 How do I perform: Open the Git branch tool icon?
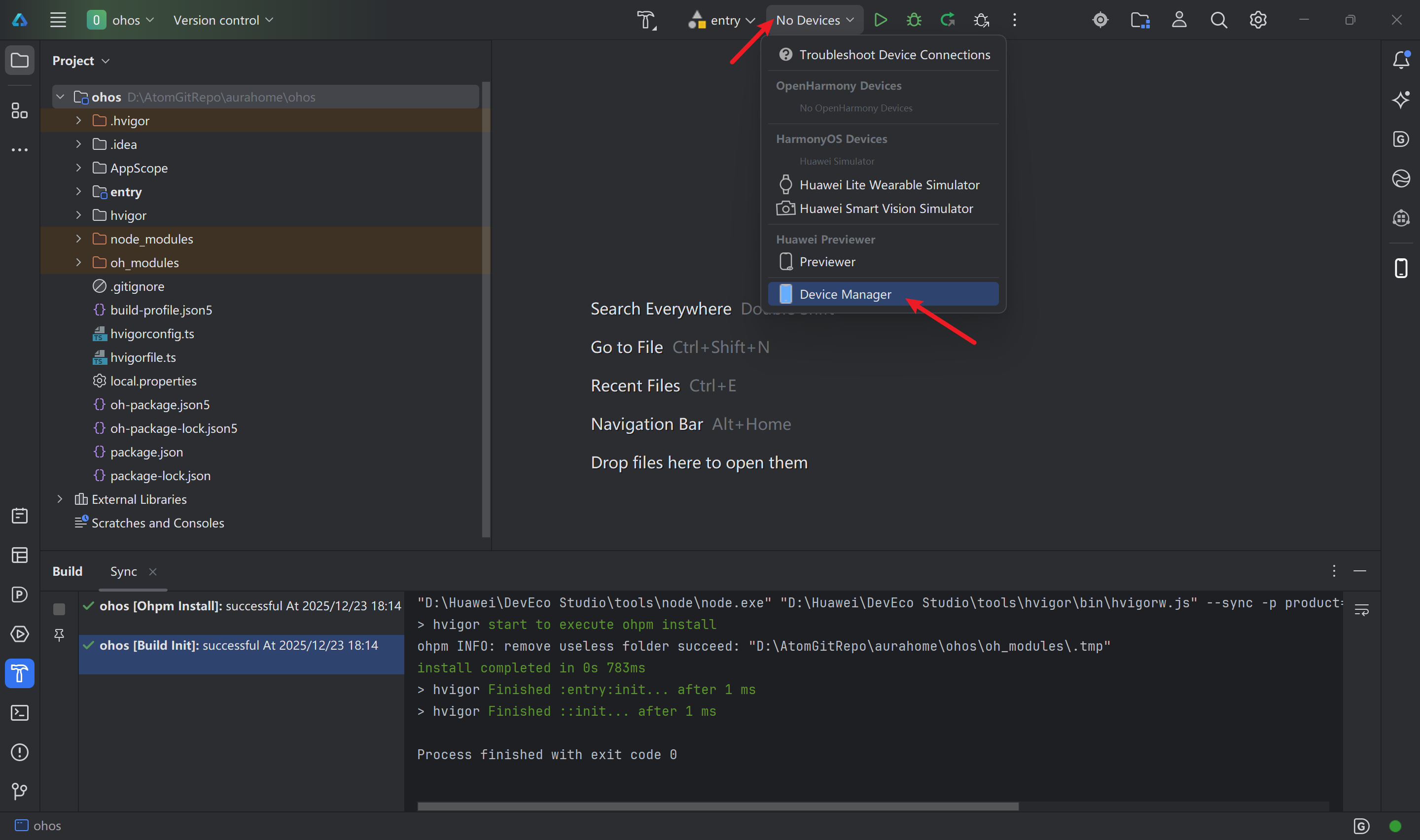(x=20, y=791)
